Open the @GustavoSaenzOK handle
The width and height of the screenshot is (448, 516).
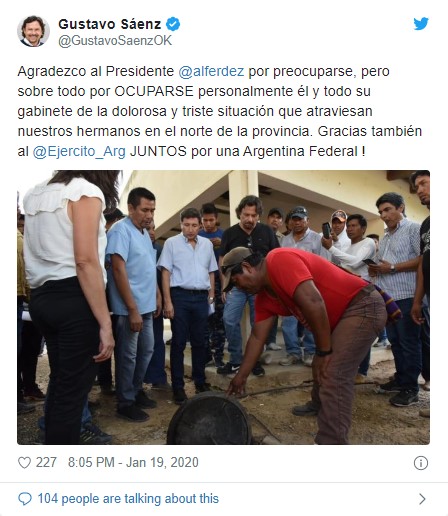[115, 41]
